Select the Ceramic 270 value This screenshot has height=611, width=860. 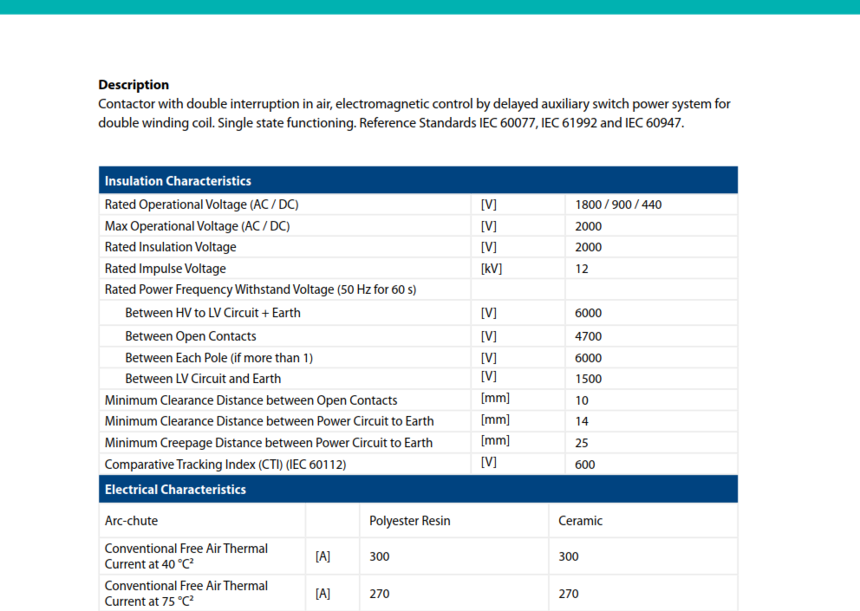(568, 593)
